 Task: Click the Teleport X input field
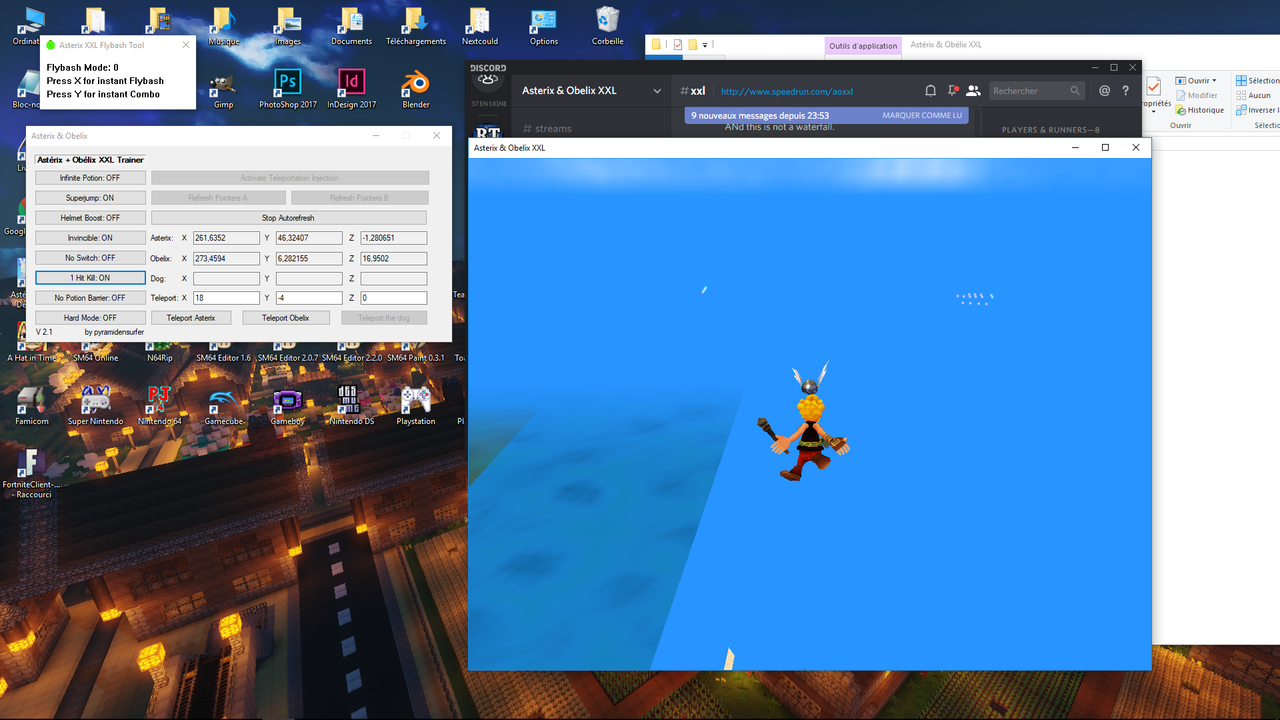[x=226, y=298]
